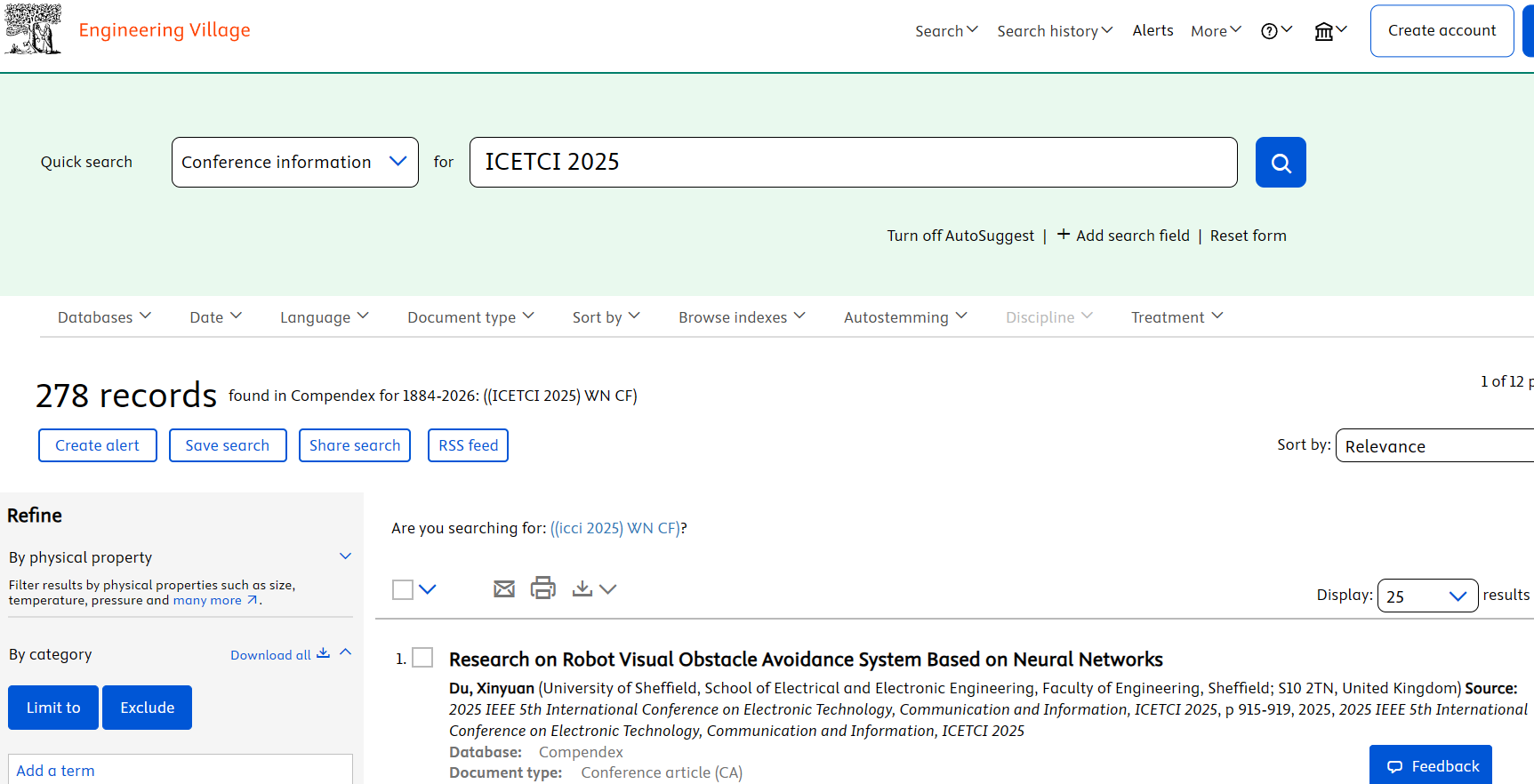Collapse By category section
This screenshot has width=1534, height=784.
coord(346,653)
